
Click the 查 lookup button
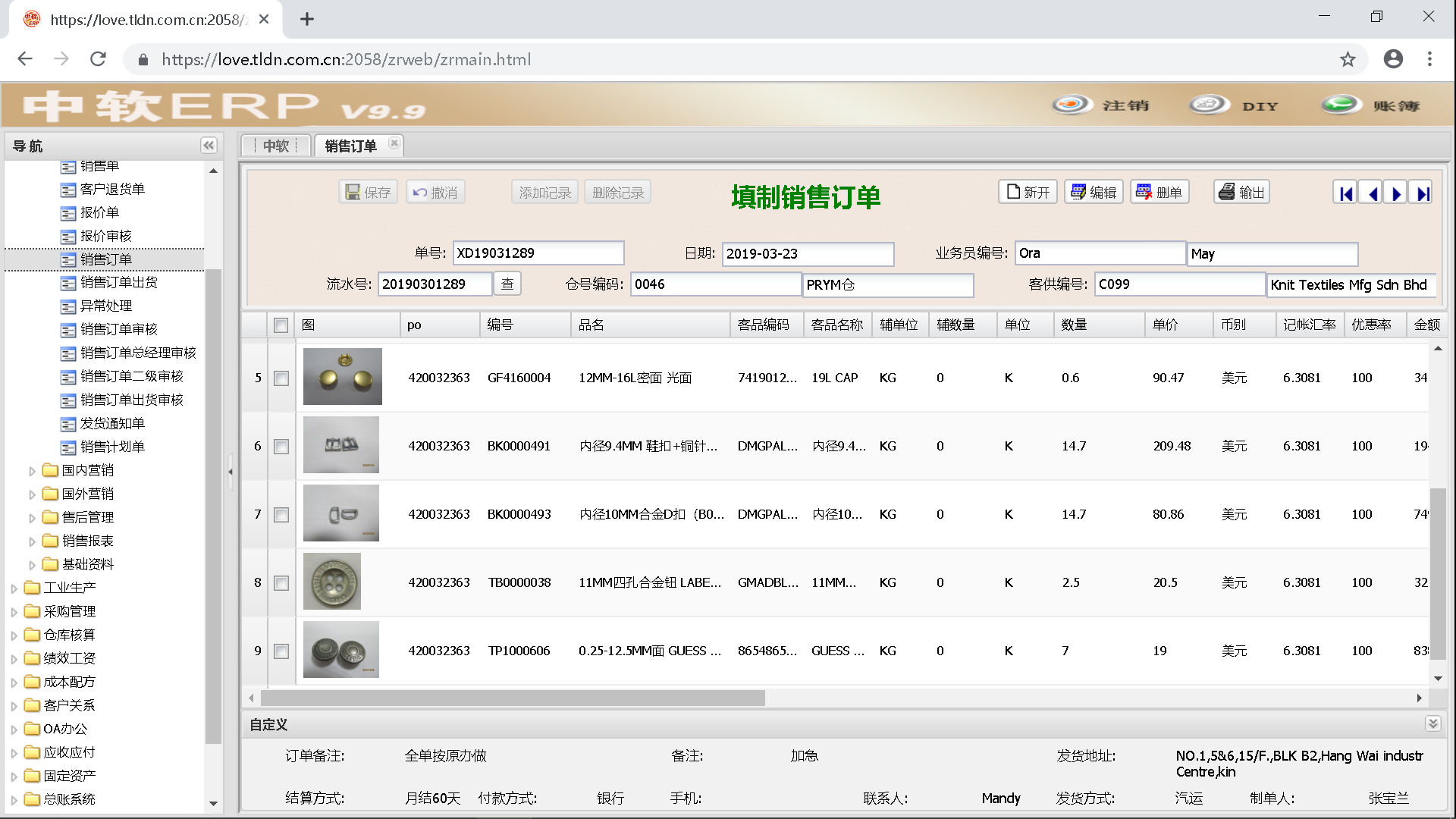507,284
